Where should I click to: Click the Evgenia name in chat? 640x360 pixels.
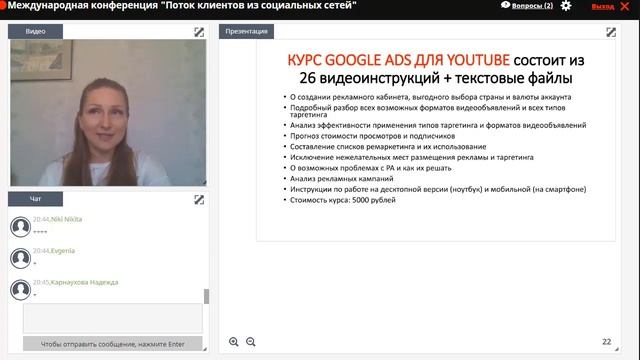(63, 251)
